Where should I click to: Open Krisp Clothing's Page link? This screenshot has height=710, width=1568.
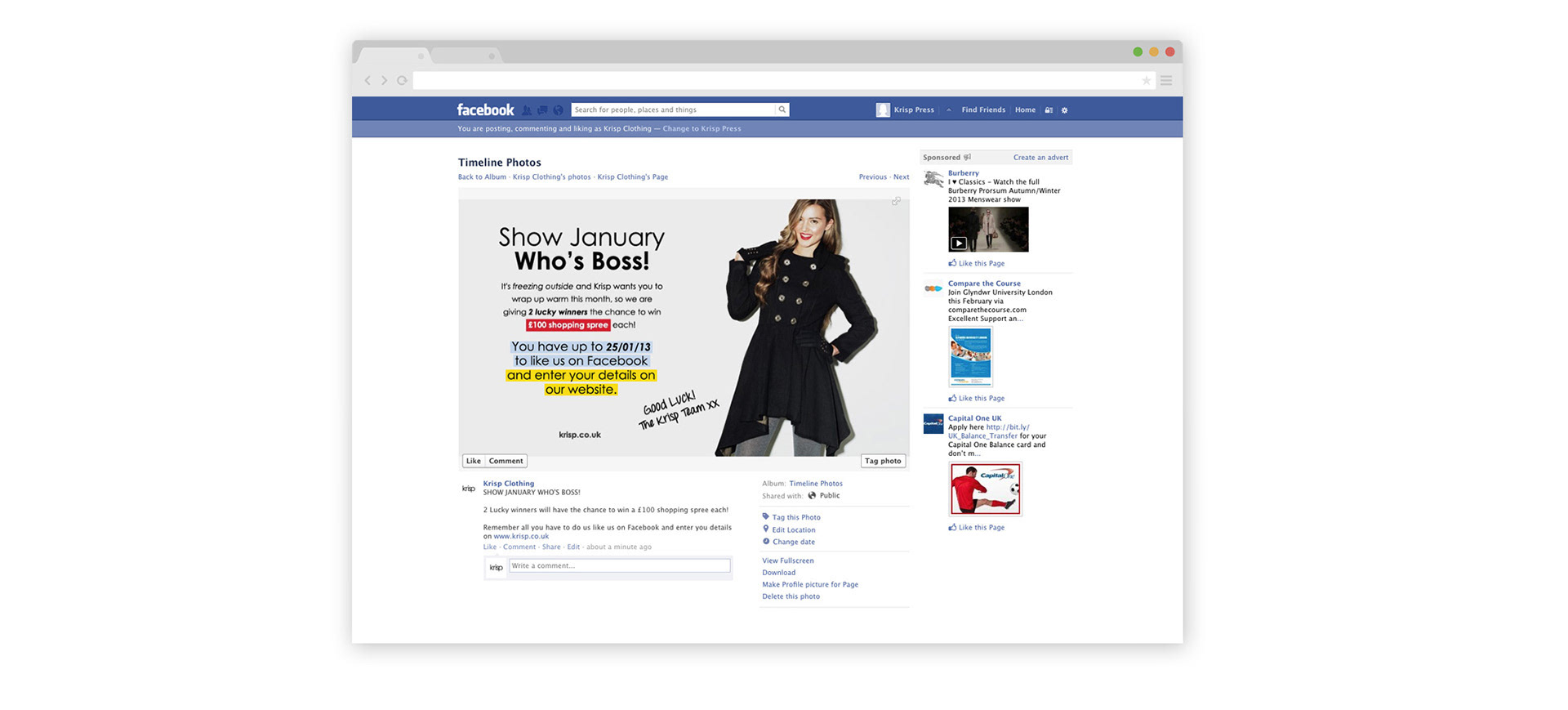(633, 176)
